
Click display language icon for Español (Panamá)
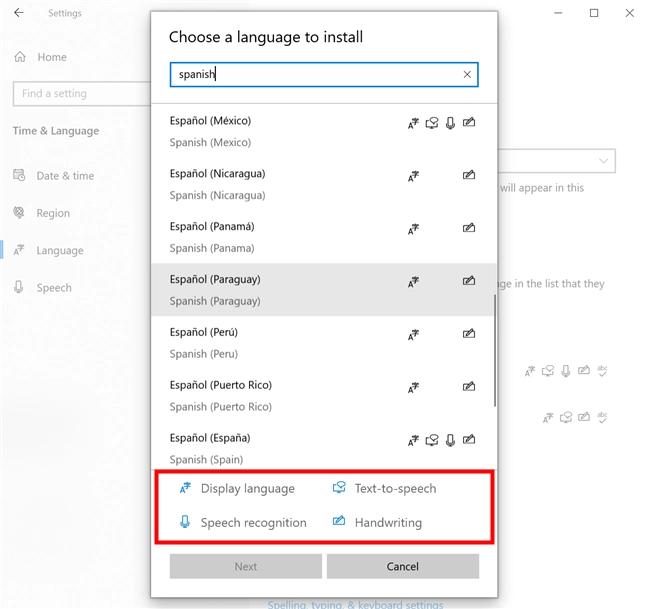tap(413, 228)
